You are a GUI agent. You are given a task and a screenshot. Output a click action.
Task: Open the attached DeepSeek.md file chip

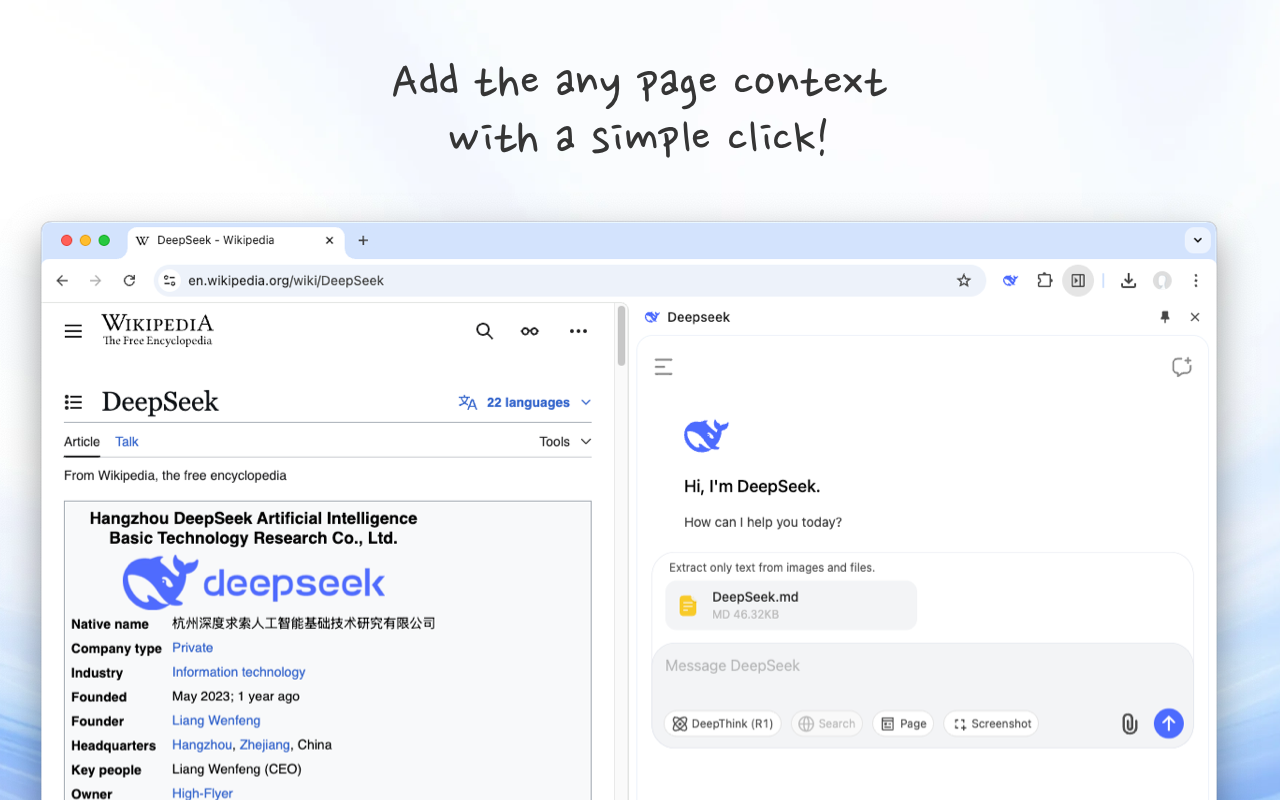click(x=791, y=605)
